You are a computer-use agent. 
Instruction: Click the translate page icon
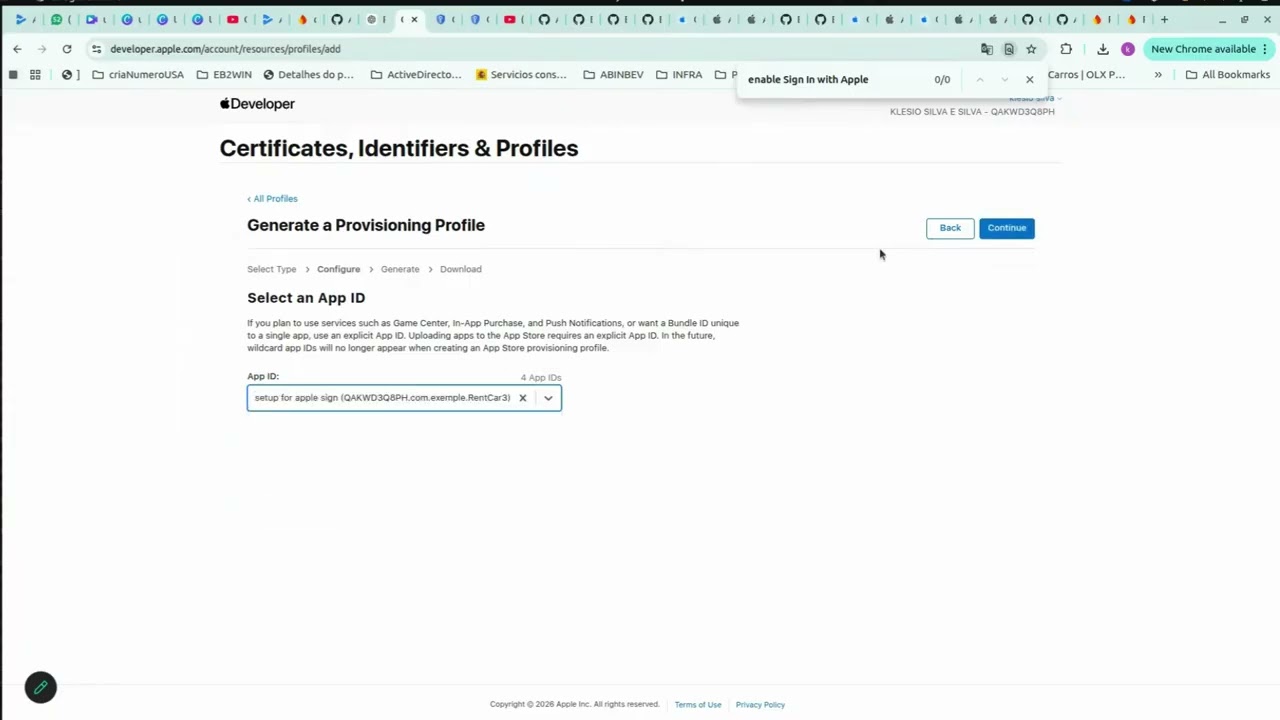[x=987, y=49]
